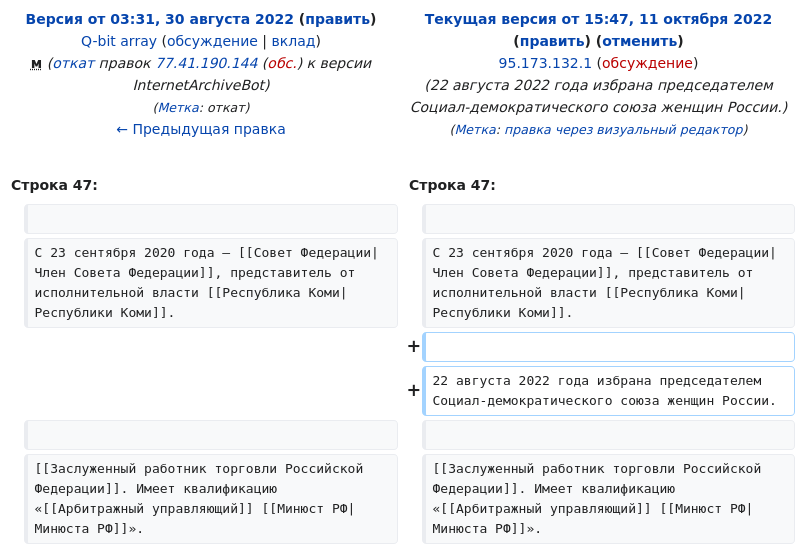Click the 'отменить' undo link
This screenshot has width=799, height=548.
click(x=640, y=41)
